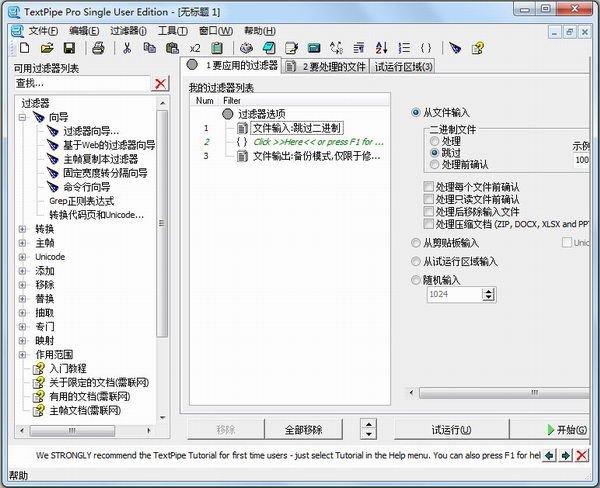Expand the 抽取 tree node

(x=23, y=313)
